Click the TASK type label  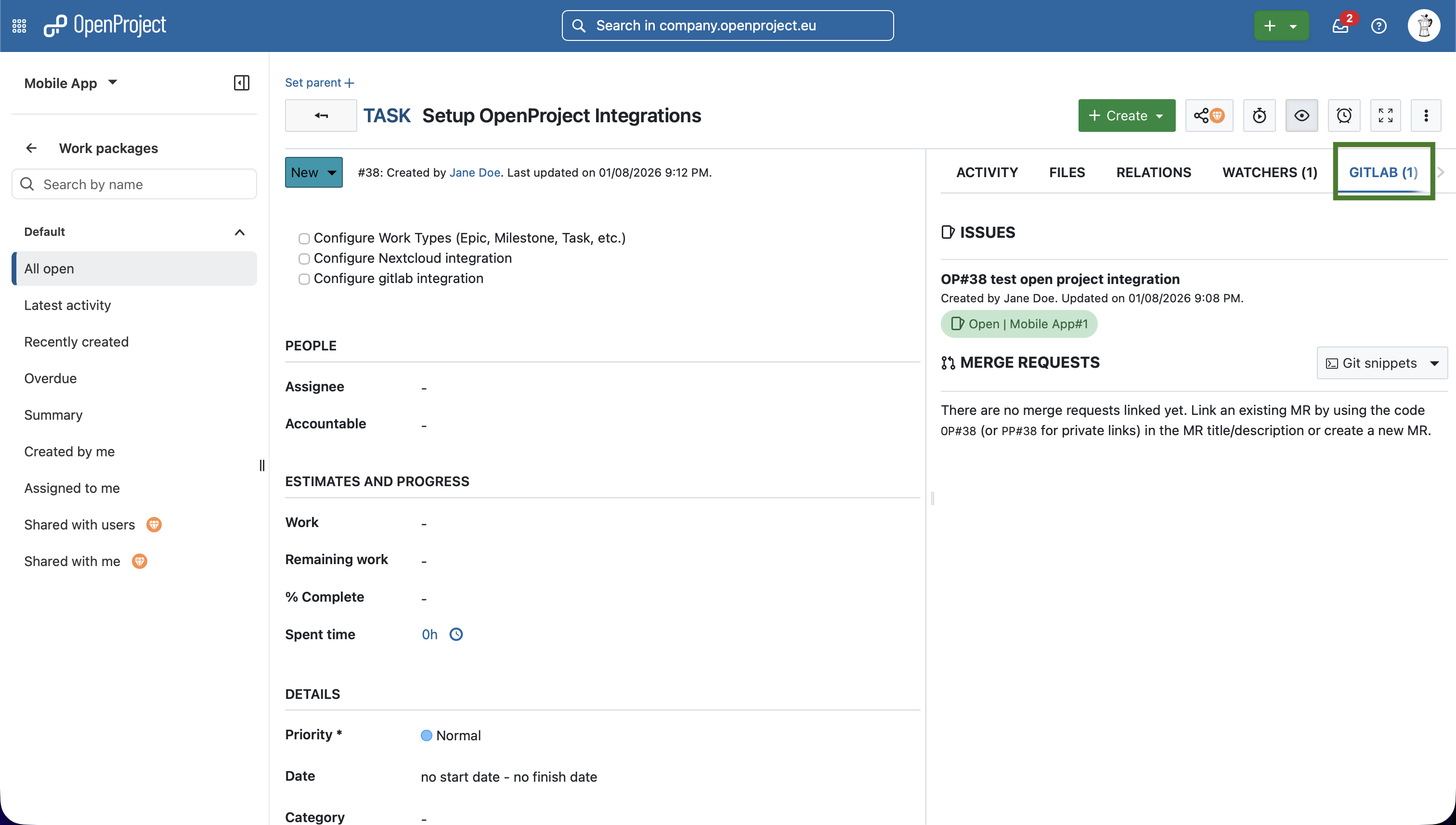[x=387, y=116]
